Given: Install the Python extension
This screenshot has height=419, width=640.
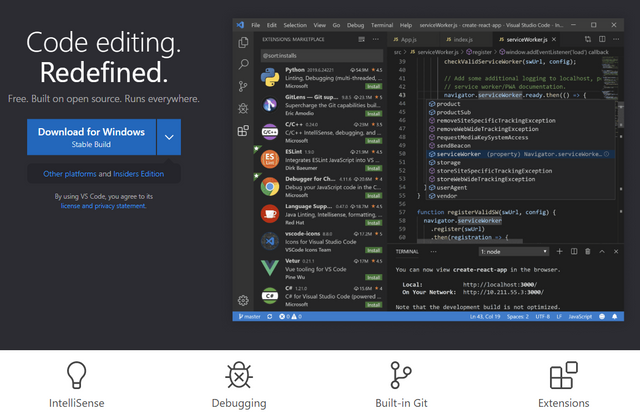Looking at the screenshot, I should pos(373,86).
